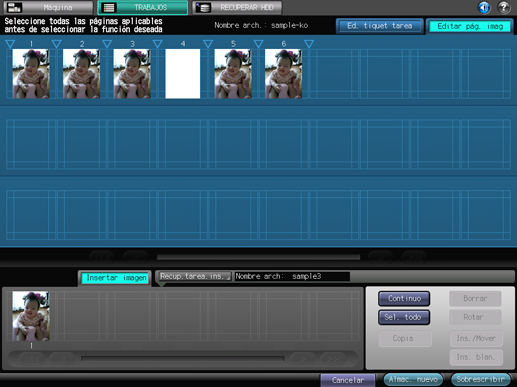Click the Nombre arch sample-ko label
This screenshot has height=387, width=517.
(261, 25)
